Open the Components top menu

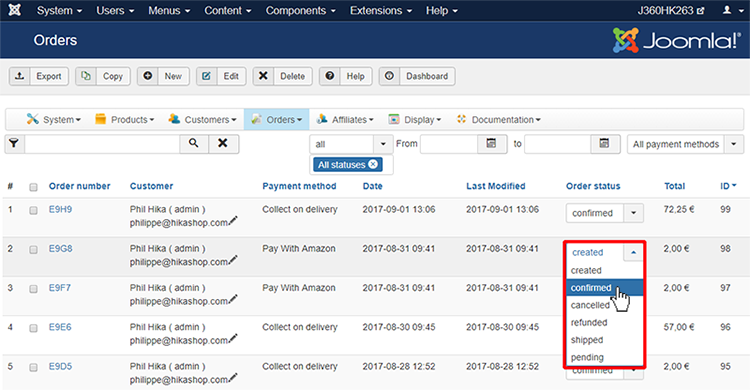(300, 11)
